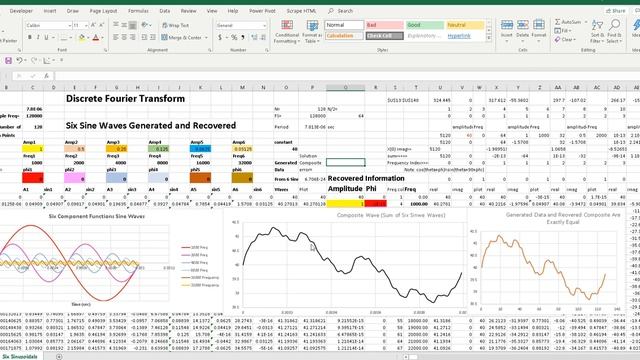Viewport: 640px width, 360px height.
Task: Apply the fill color bucket
Action: pyautogui.click(x=82, y=38)
